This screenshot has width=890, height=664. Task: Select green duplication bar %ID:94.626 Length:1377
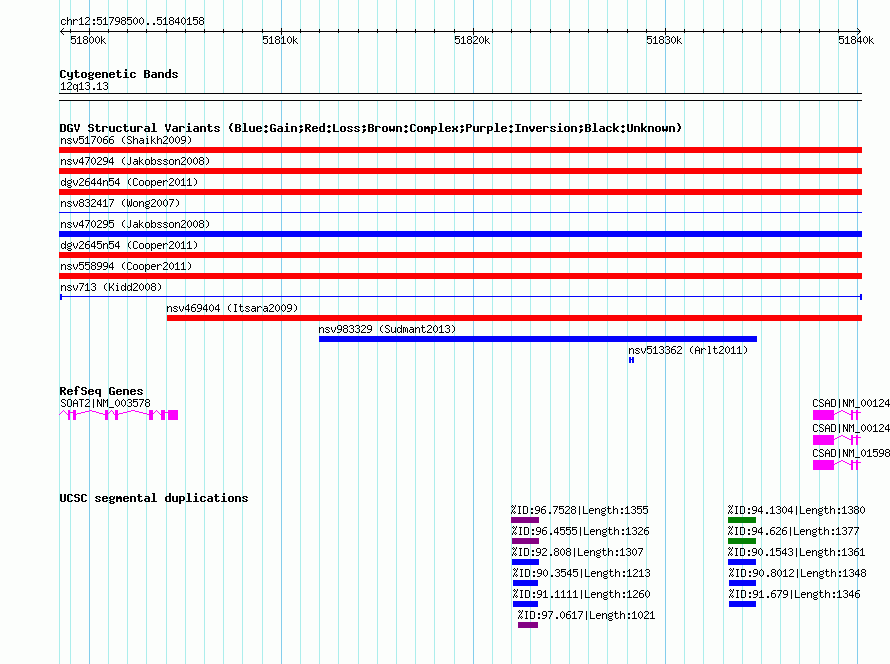click(742, 541)
